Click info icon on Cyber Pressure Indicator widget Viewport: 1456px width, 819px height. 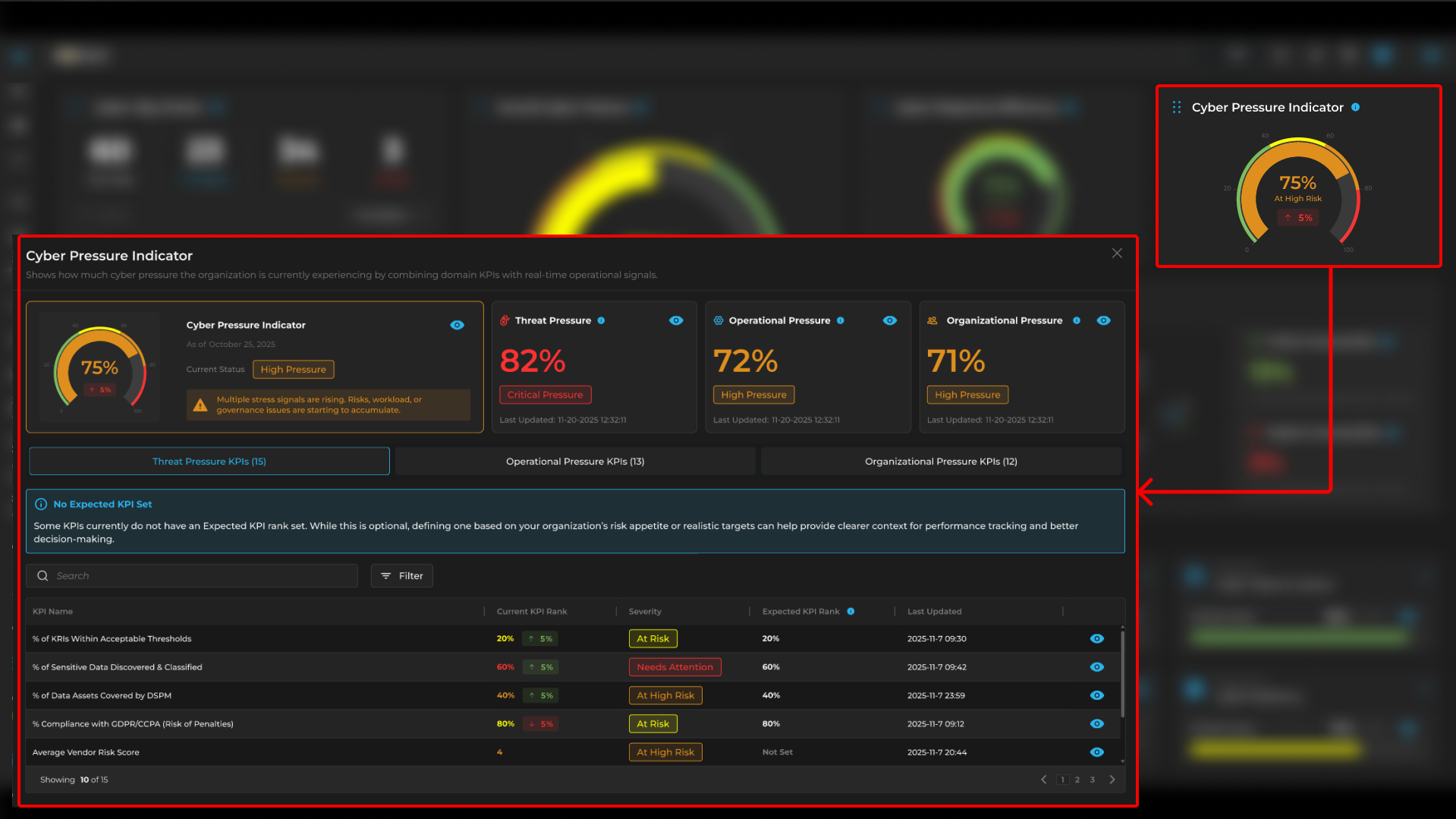1355,107
